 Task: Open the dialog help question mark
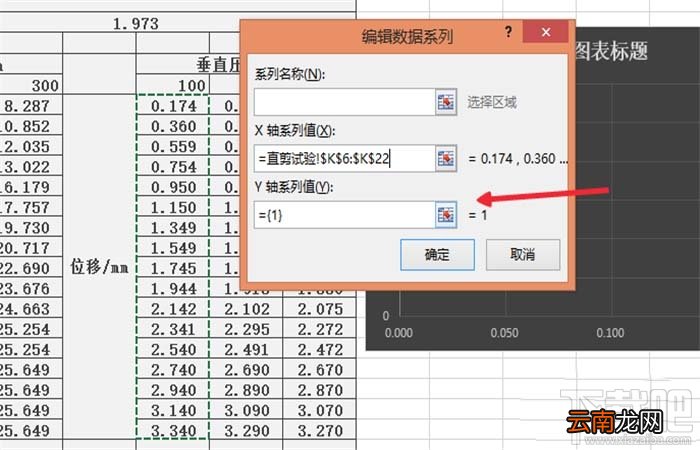point(508,32)
